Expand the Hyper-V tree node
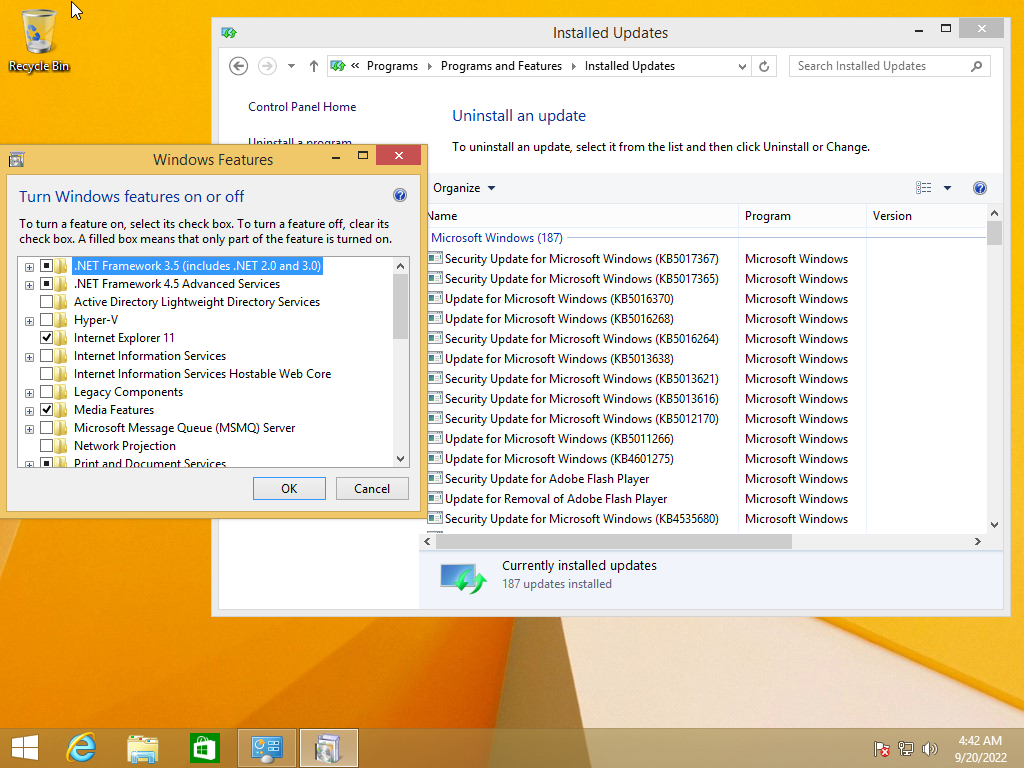1024x768 pixels. pyautogui.click(x=29, y=321)
